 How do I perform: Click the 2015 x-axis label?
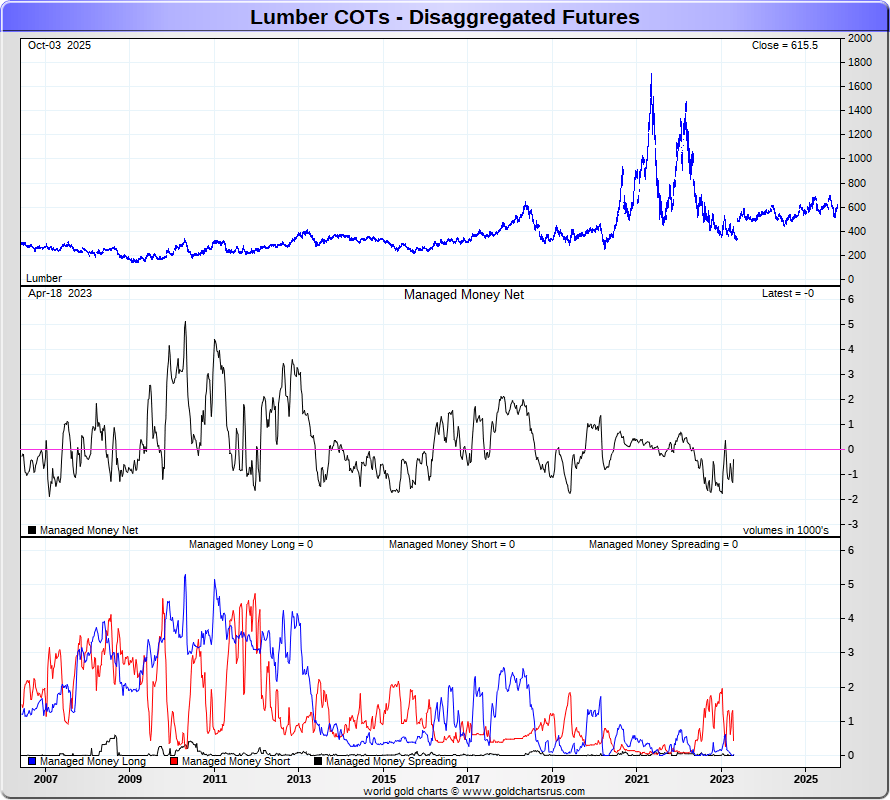(x=384, y=779)
